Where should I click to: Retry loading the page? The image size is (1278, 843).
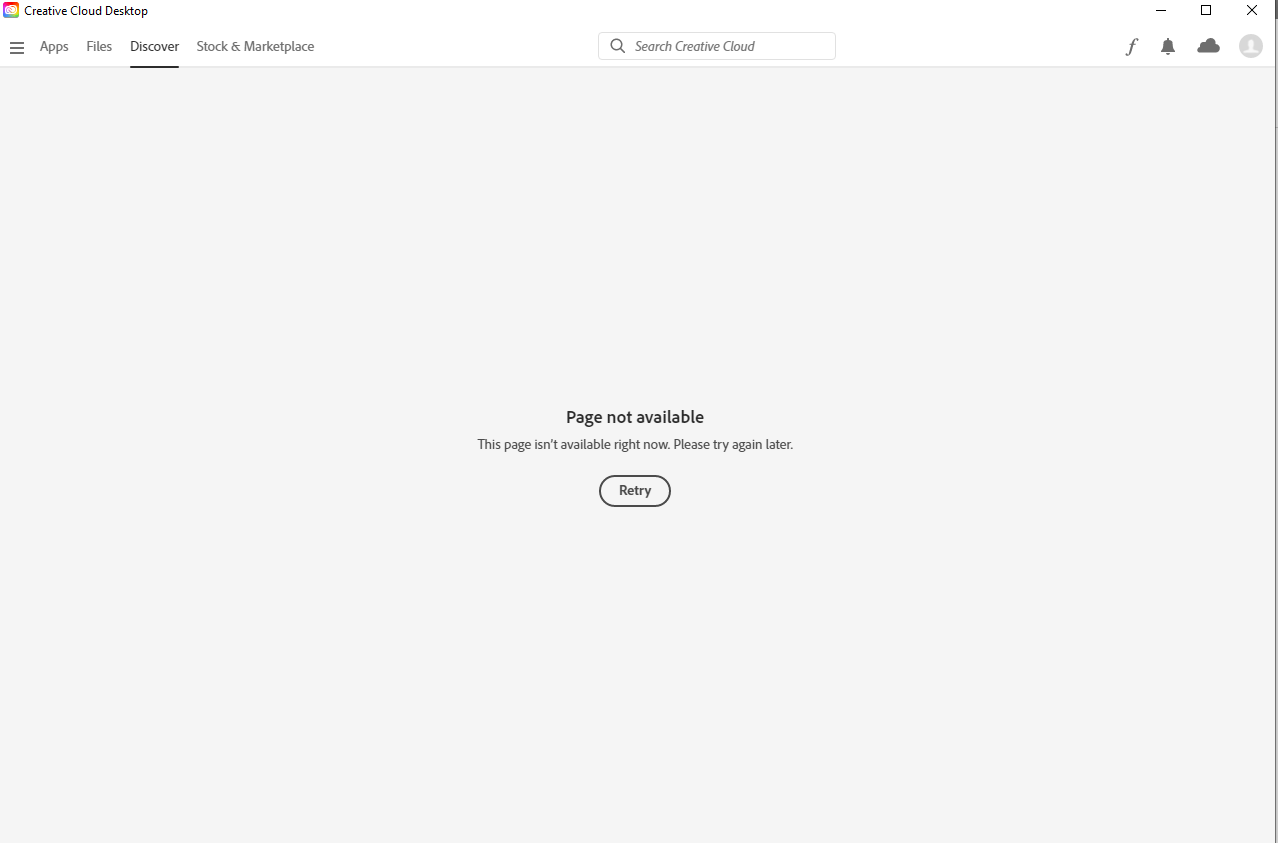[x=634, y=490]
